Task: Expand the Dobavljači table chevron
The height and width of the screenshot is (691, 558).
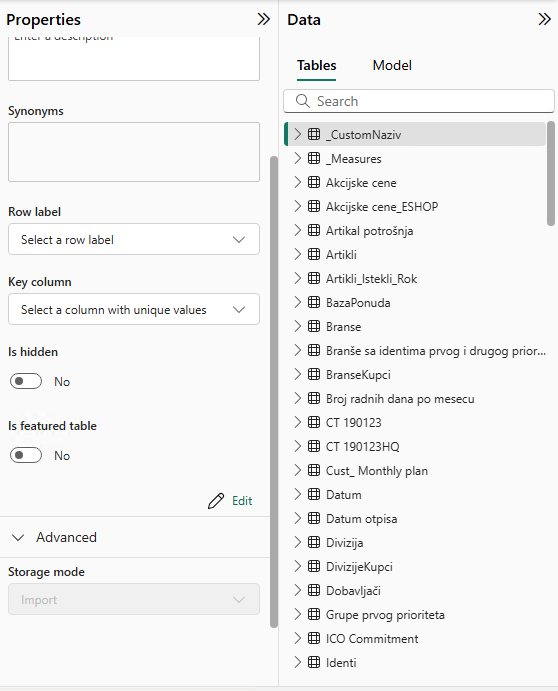Action: [x=298, y=590]
